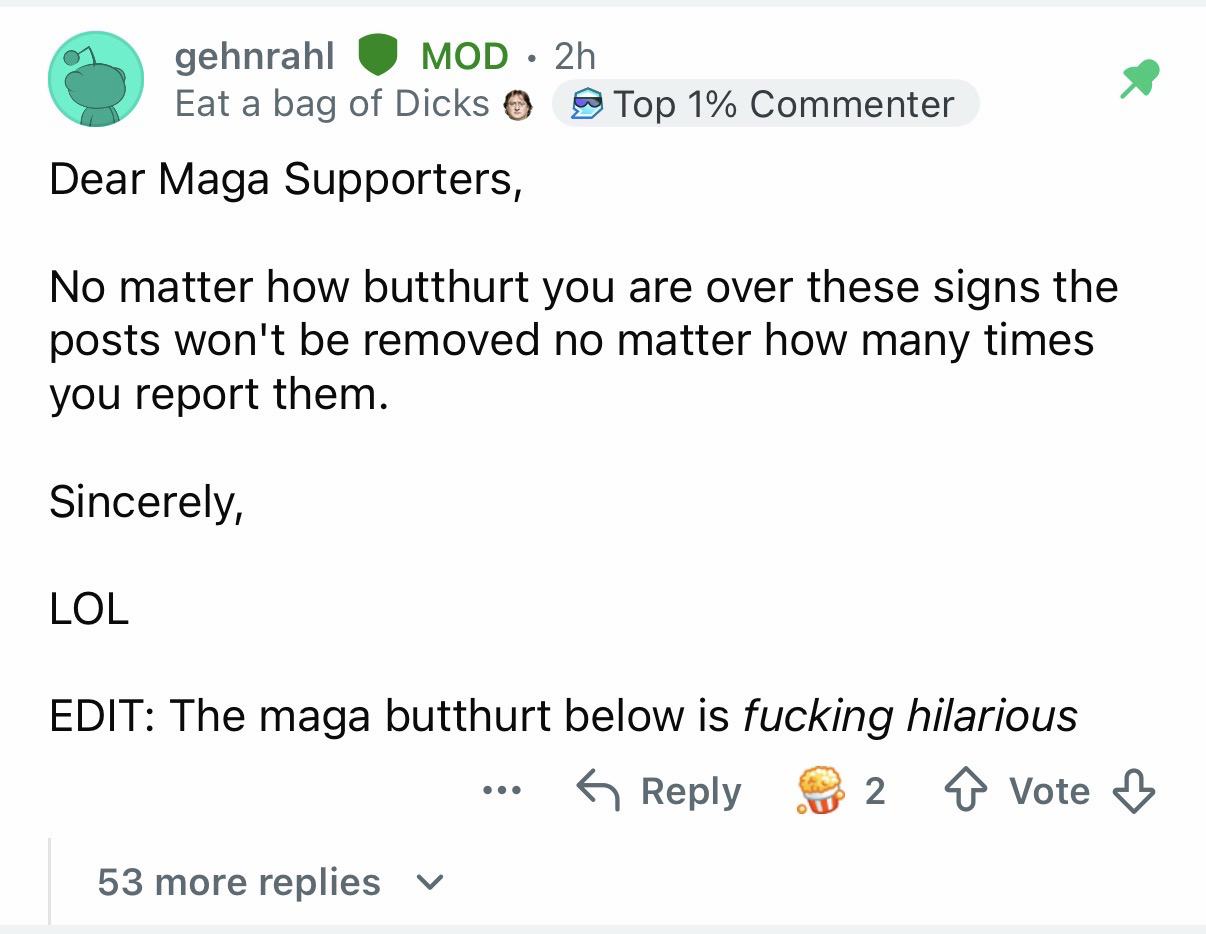Downvote the comment with the down arrow

(1135, 791)
